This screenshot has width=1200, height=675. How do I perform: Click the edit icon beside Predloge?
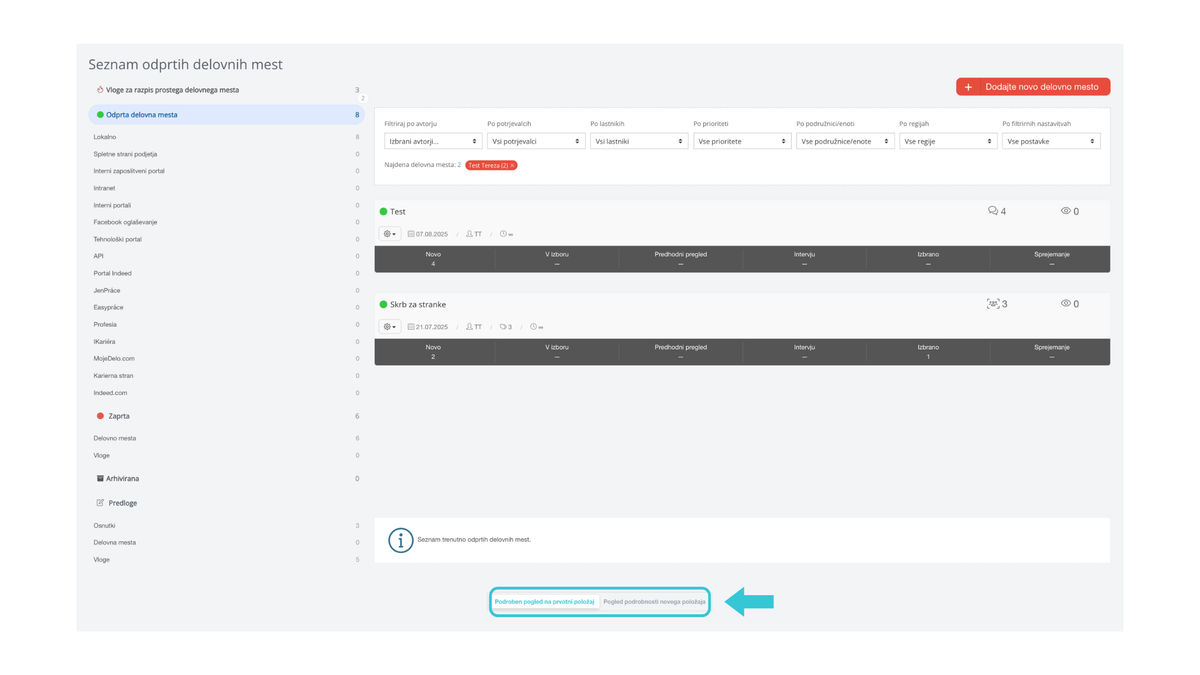100,503
